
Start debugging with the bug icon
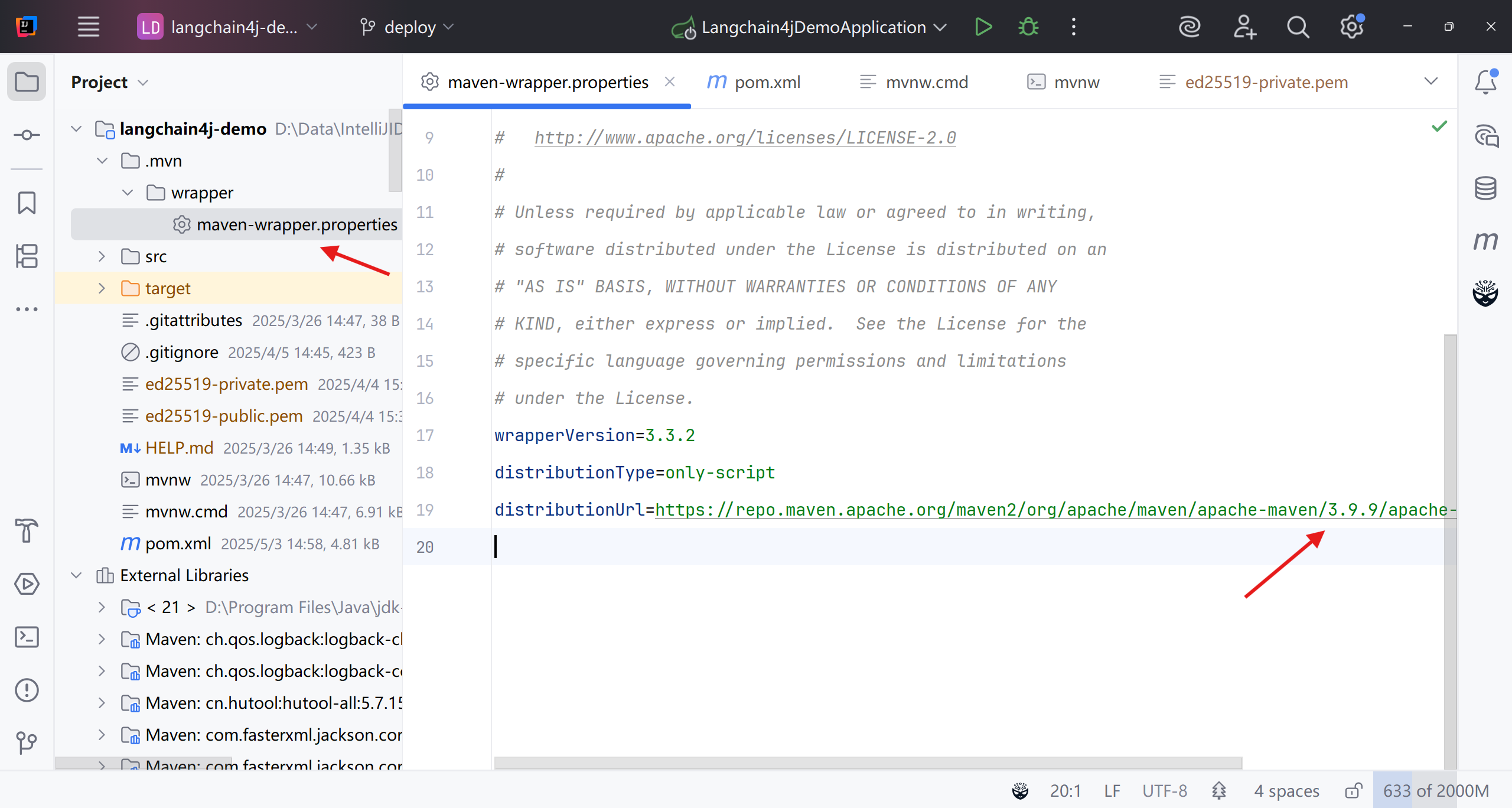(1028, 27)
